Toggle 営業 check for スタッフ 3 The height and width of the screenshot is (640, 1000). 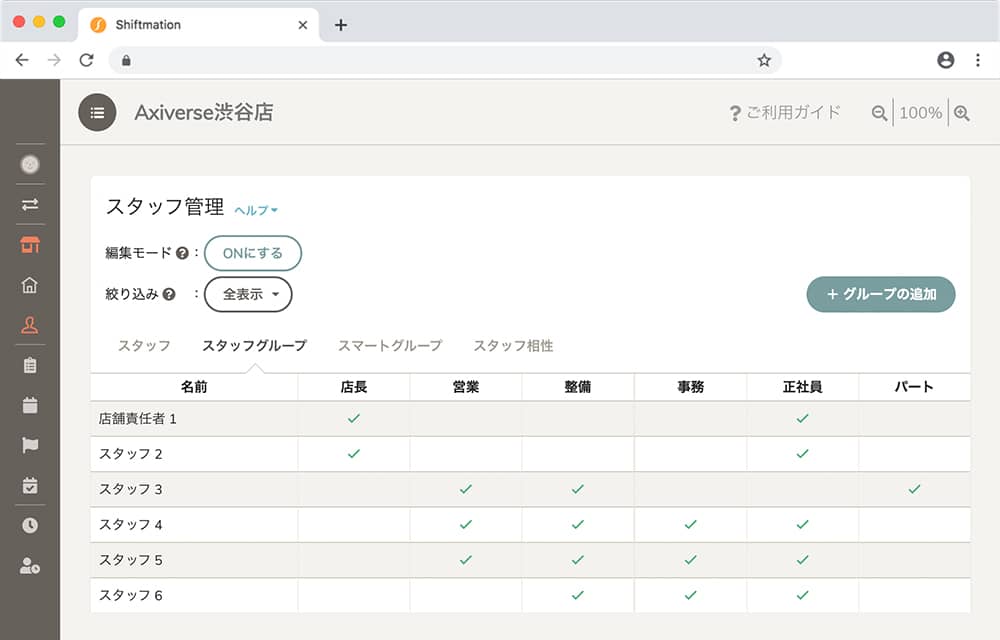click(466, 489)
